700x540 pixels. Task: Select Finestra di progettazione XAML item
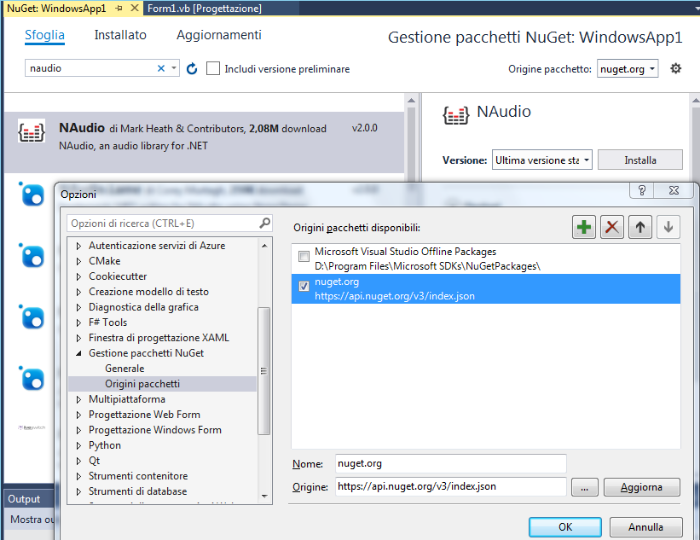tap(158, 338)
